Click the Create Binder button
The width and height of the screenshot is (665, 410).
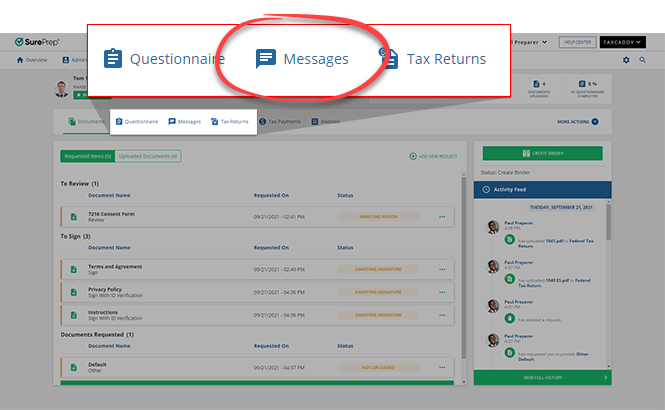pyautogui.click(x=542, y=153)
